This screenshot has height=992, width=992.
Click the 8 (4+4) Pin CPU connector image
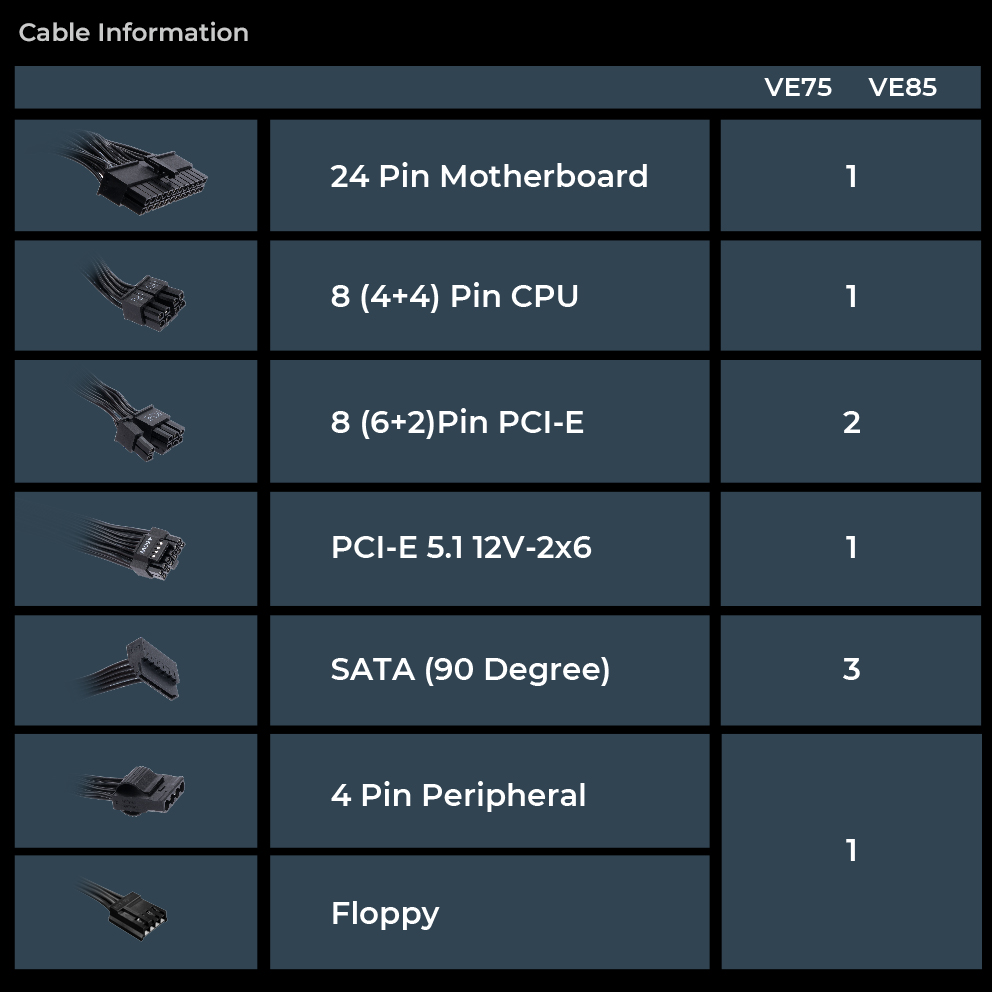point(137,295)
